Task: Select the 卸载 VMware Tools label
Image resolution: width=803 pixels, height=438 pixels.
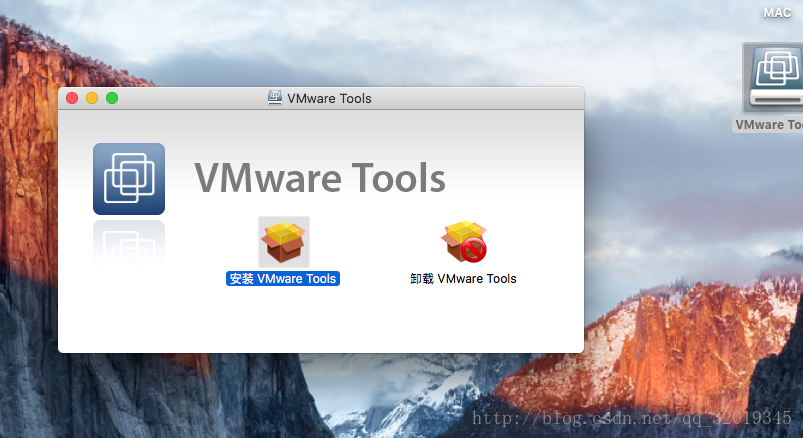Action: (x=463, y=279)
